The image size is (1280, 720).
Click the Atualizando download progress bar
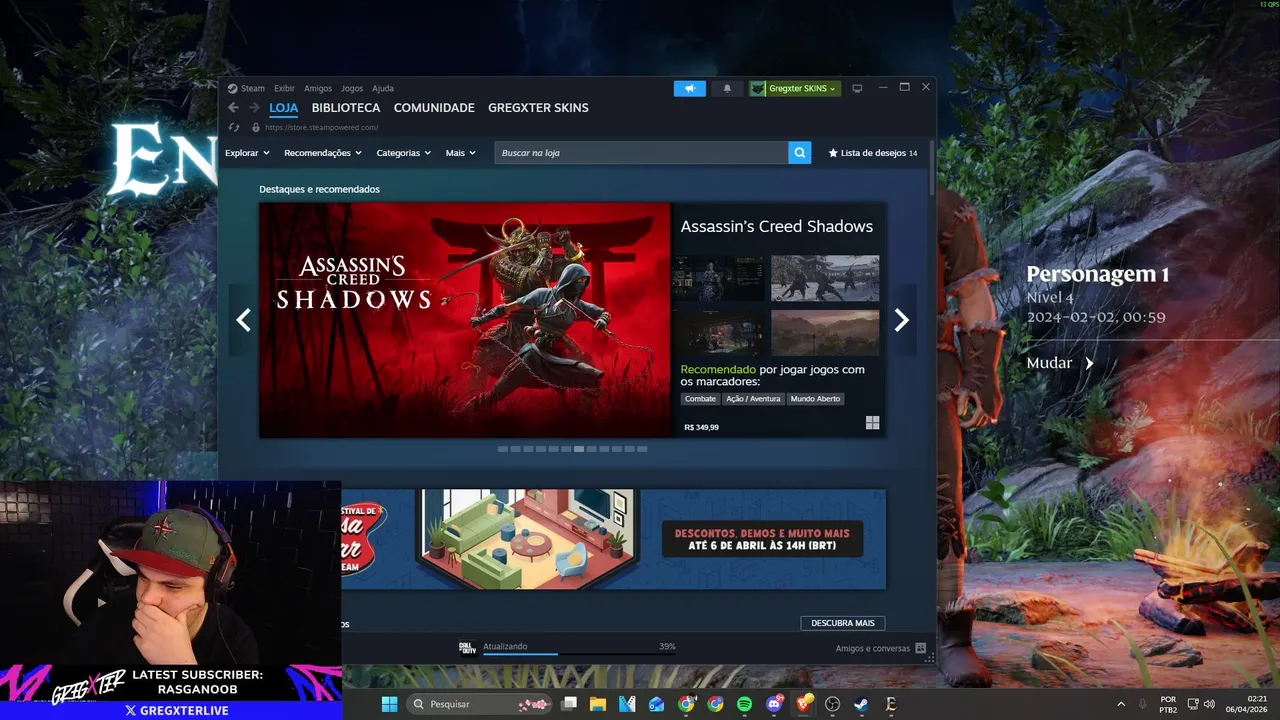click(x=579, y=653)
